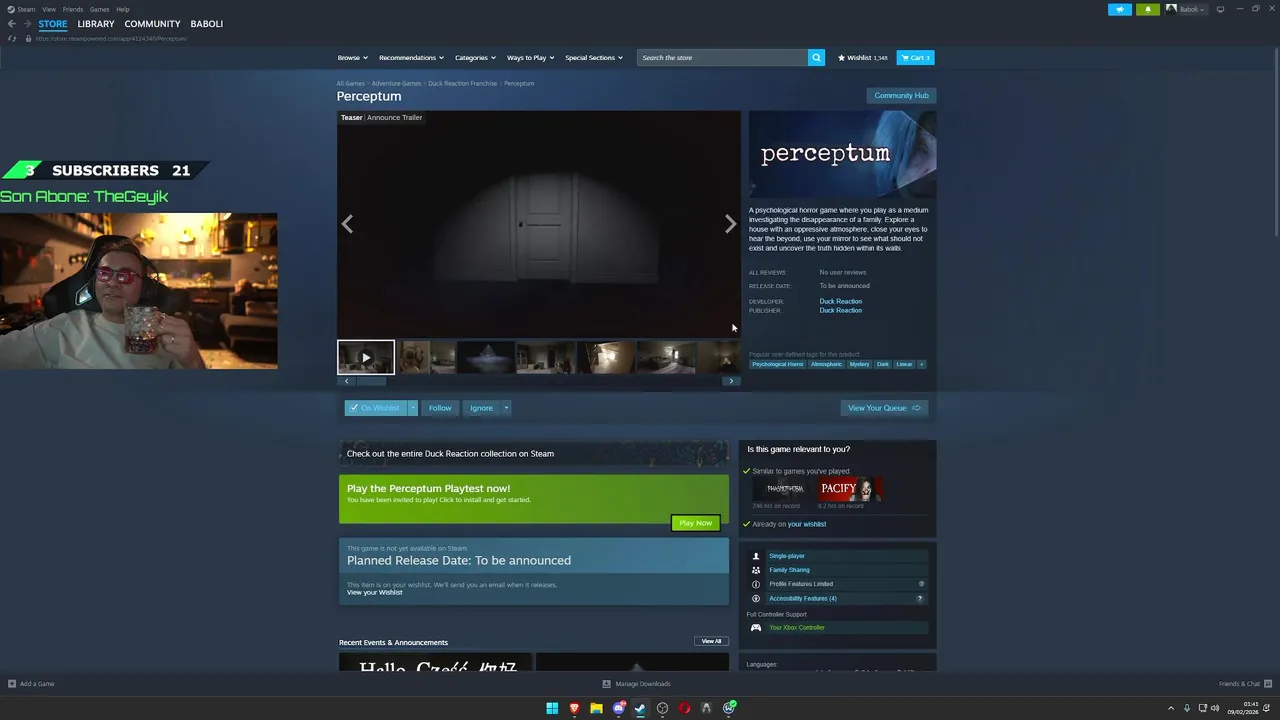Screen dimensions: 1280x720
Task: Open Wishlist link in header
Action: (862, 58)
